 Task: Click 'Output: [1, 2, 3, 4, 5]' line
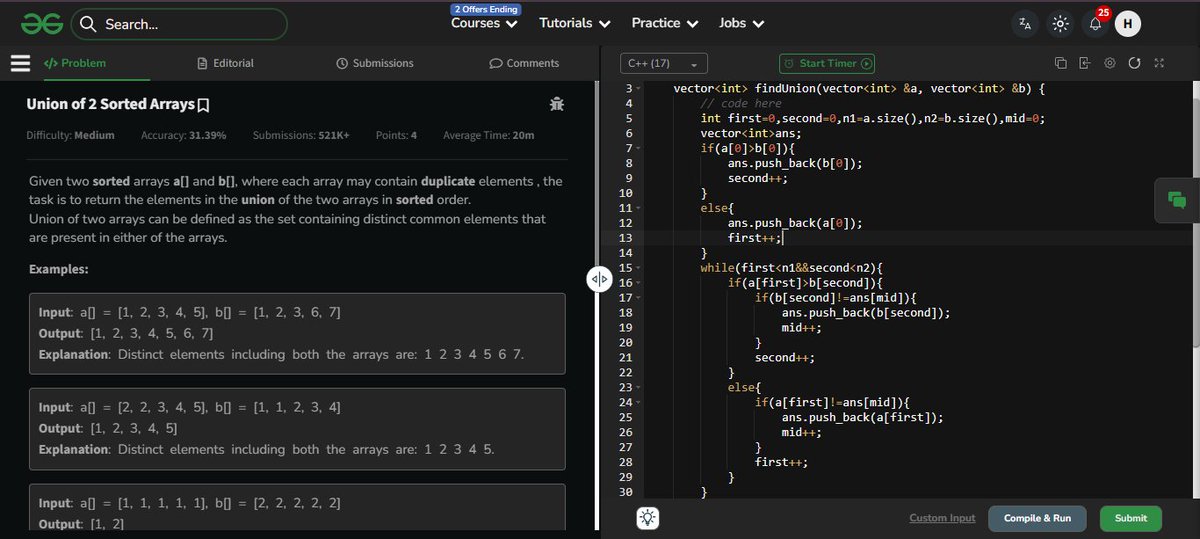[108, 429]
